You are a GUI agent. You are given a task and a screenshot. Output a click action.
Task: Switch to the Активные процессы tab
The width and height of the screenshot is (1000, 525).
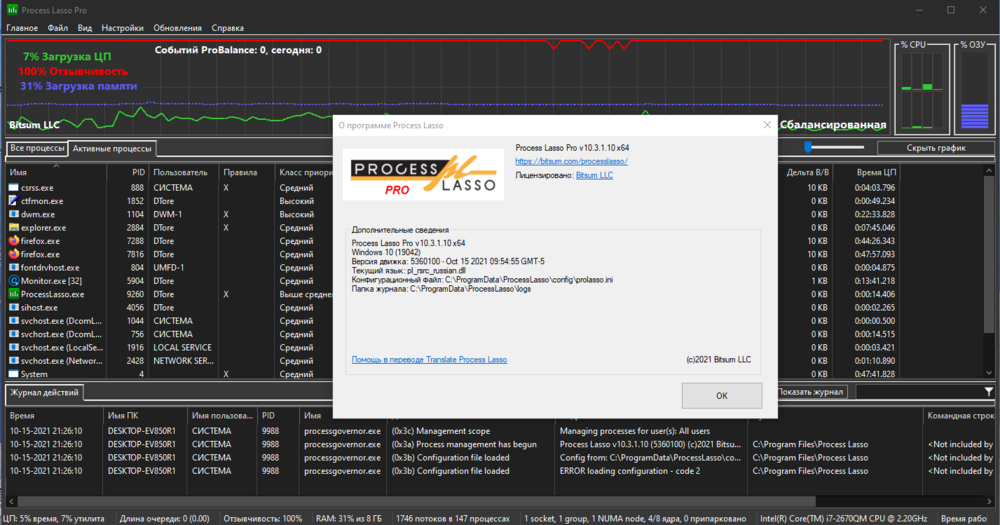coord(111,149)
